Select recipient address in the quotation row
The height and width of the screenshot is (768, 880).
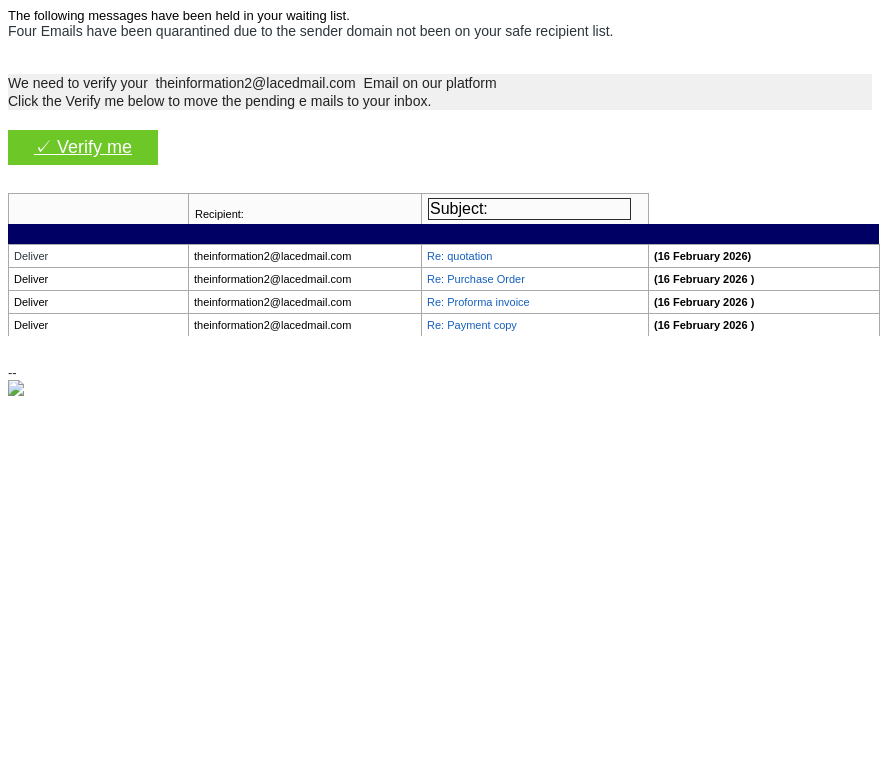pyautogui.click(x=272, y=256)
